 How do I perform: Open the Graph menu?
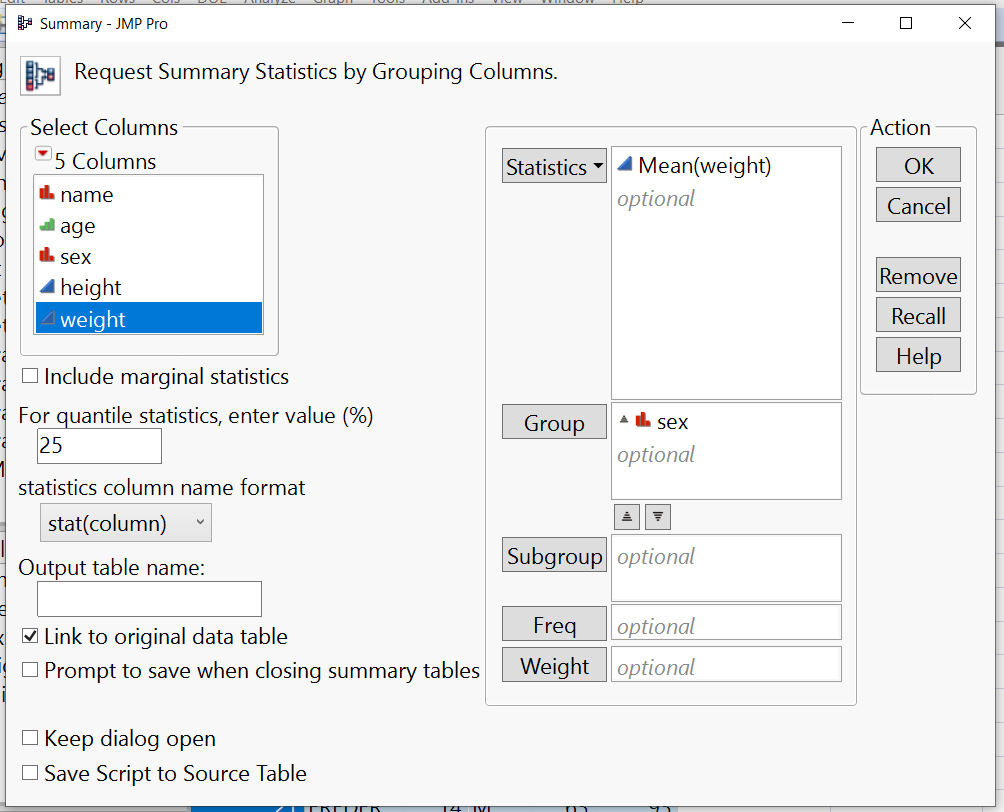point(333,3)
